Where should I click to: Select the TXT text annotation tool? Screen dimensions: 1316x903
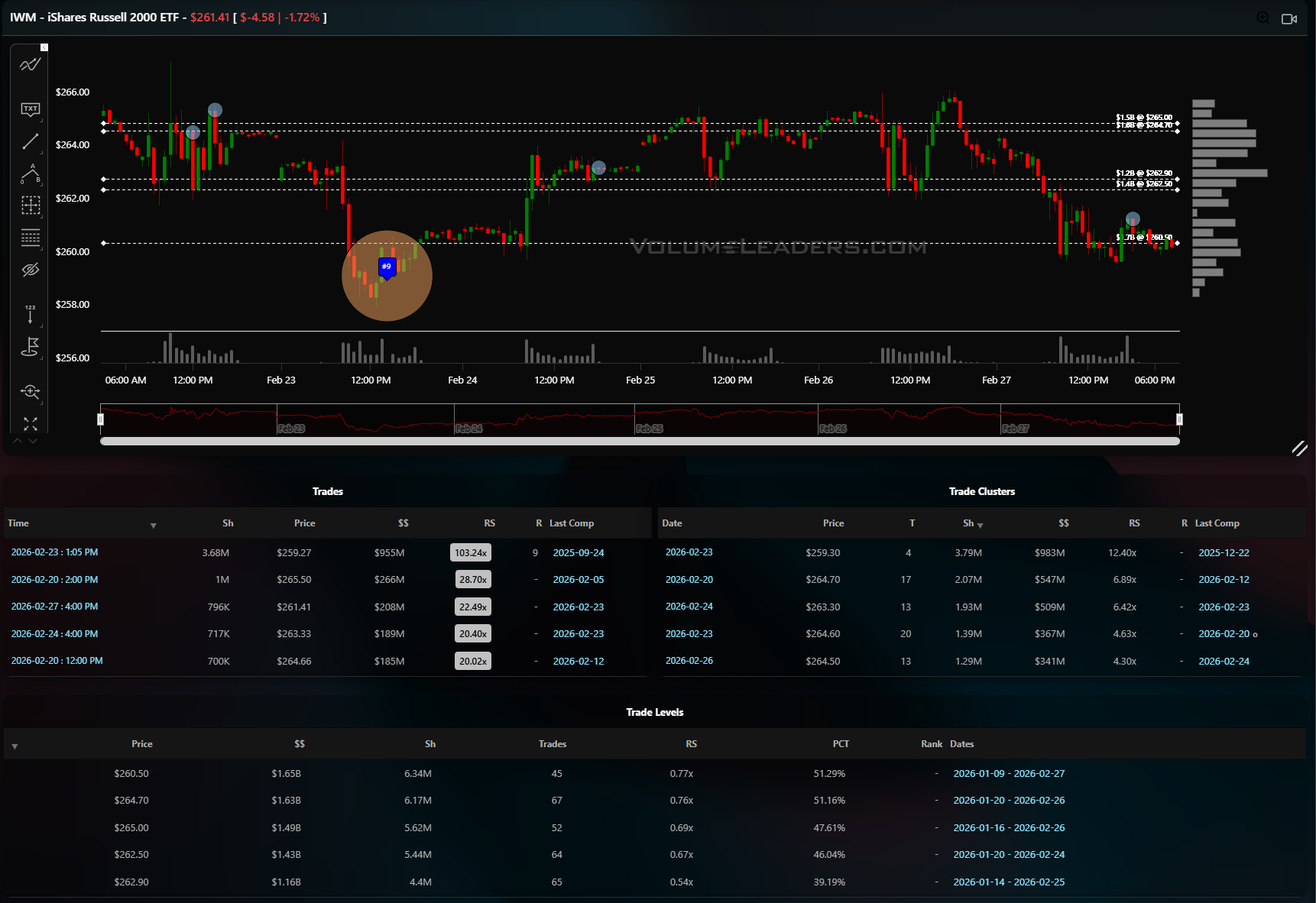(30, 109)
